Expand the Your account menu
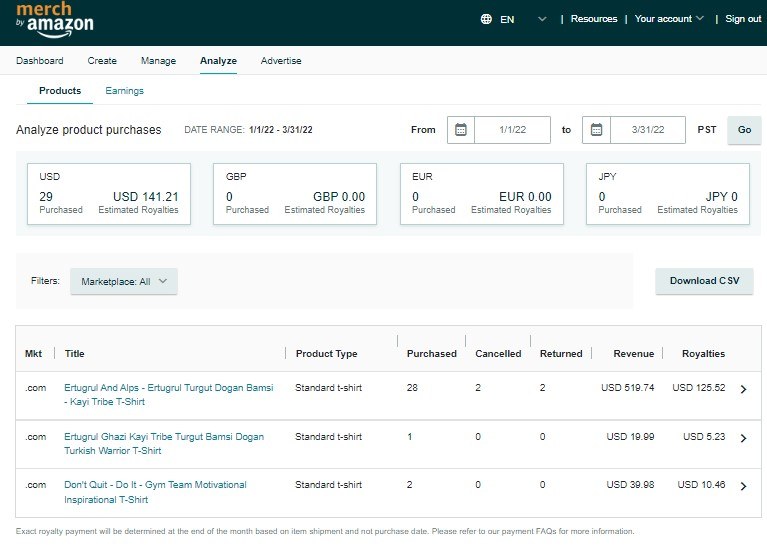767x552 pixels. [669, 19]
